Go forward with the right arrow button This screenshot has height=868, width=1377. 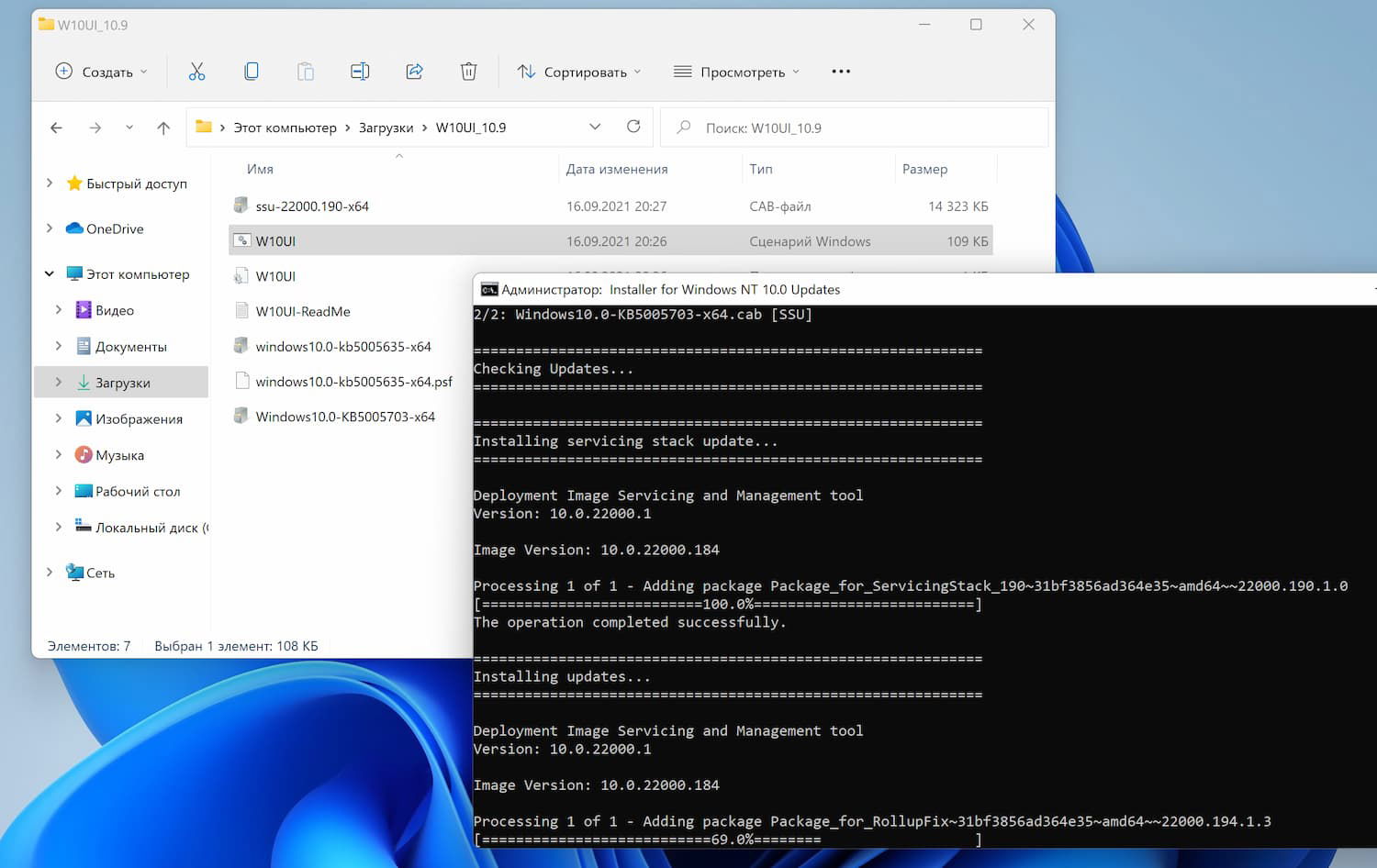(x=95, y=128)
